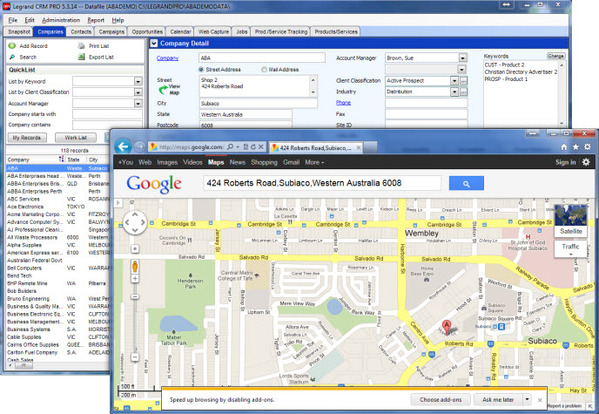Screen dimensions: 599x414
Task: Toggle the Company Detail checkbox
Action: tap(154, 43)
